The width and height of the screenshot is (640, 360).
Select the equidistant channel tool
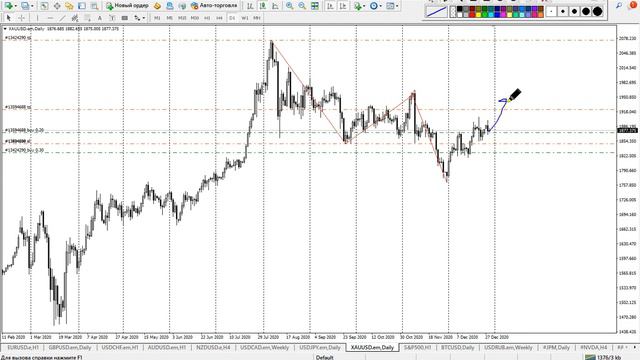[x=75, y=18]
